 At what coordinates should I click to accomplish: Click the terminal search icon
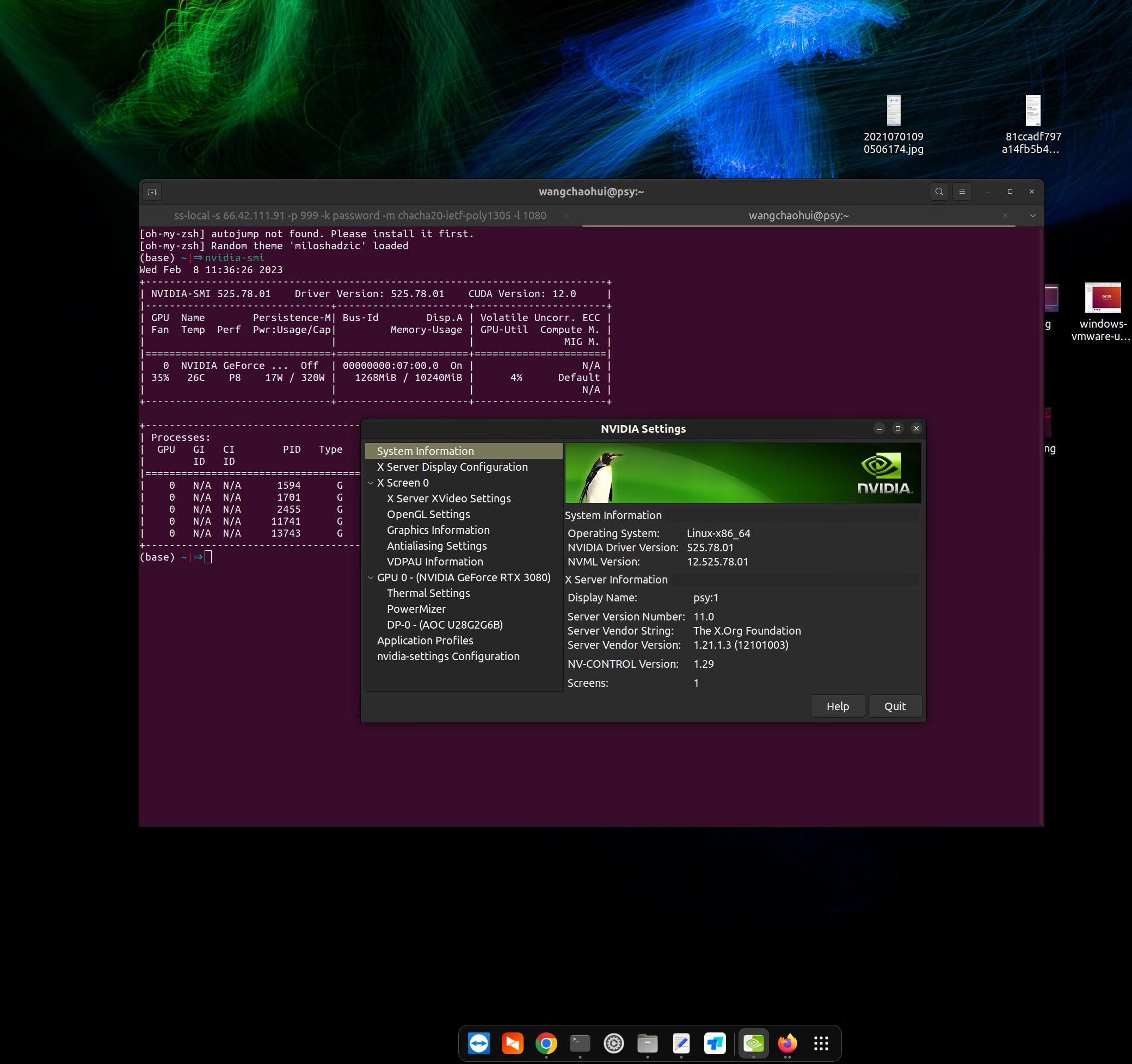coord(939,192)
